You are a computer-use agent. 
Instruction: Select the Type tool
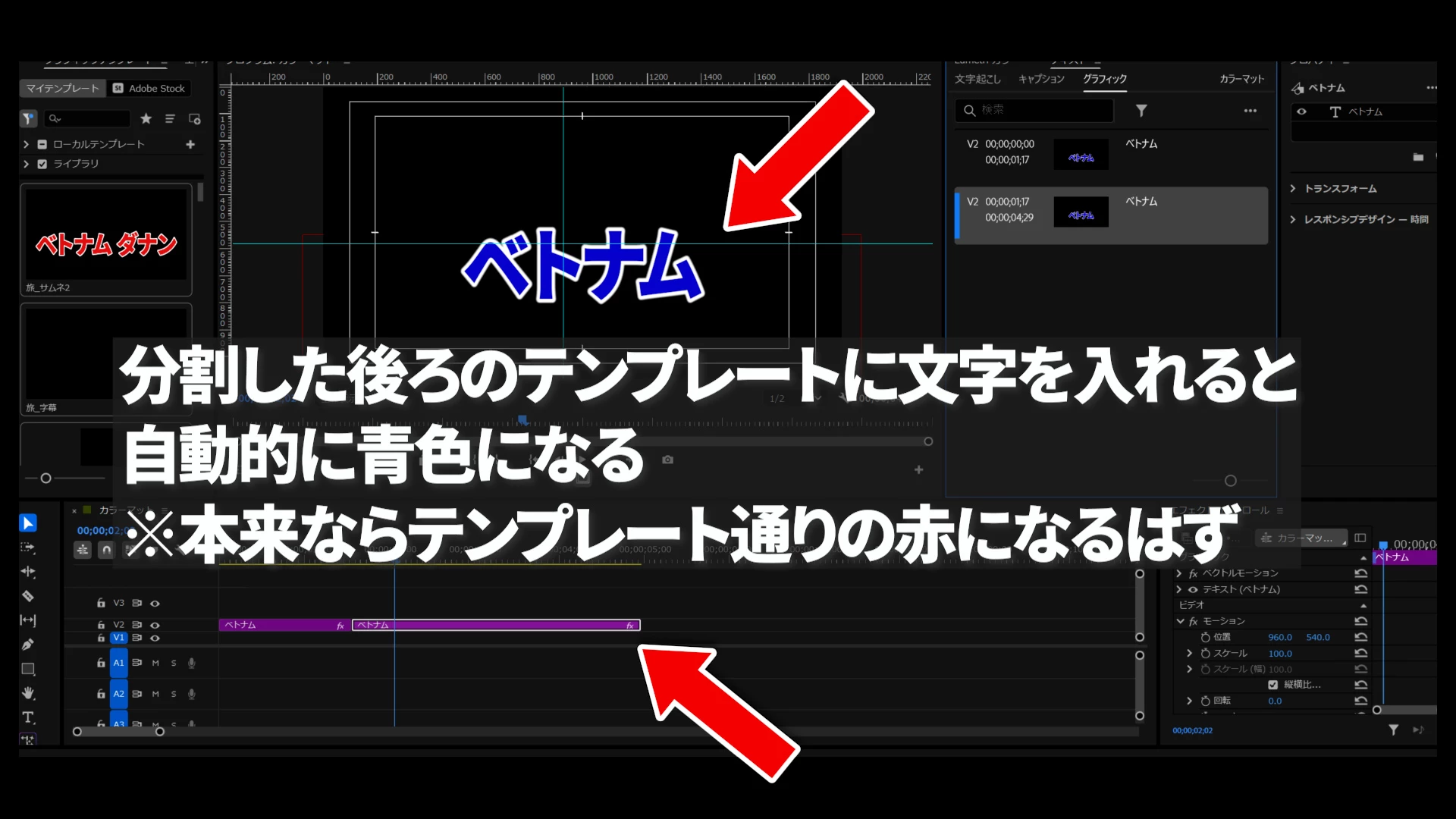(28, 717)
